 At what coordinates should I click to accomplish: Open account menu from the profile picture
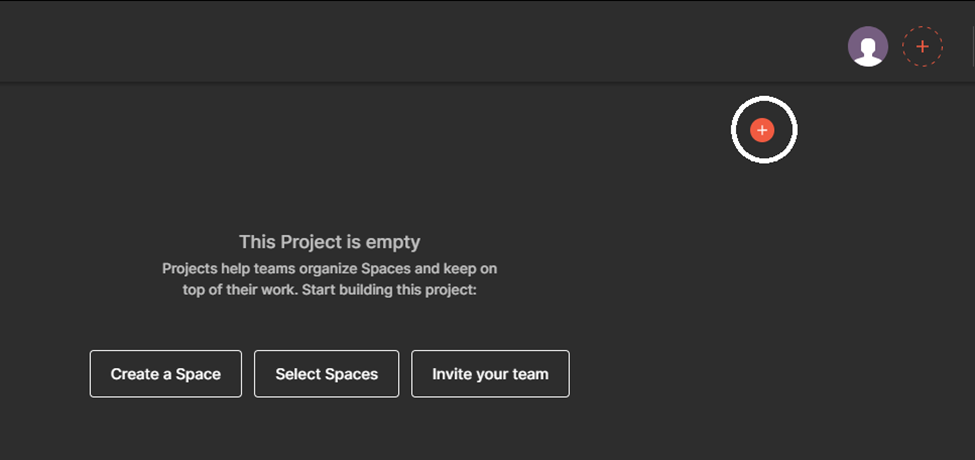tap(868, 47)
